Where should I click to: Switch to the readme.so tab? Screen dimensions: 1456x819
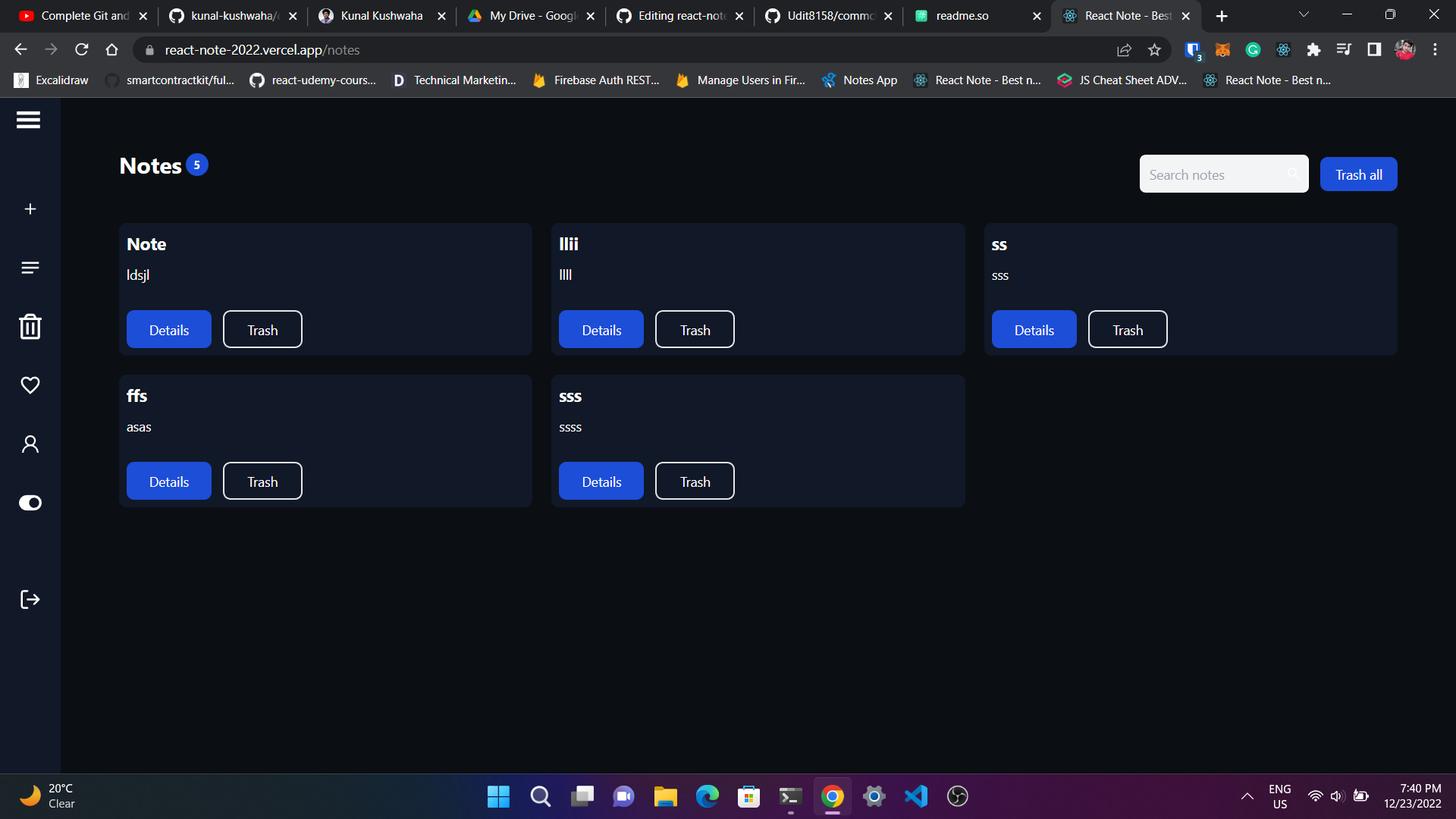click(x=962, y=16)
